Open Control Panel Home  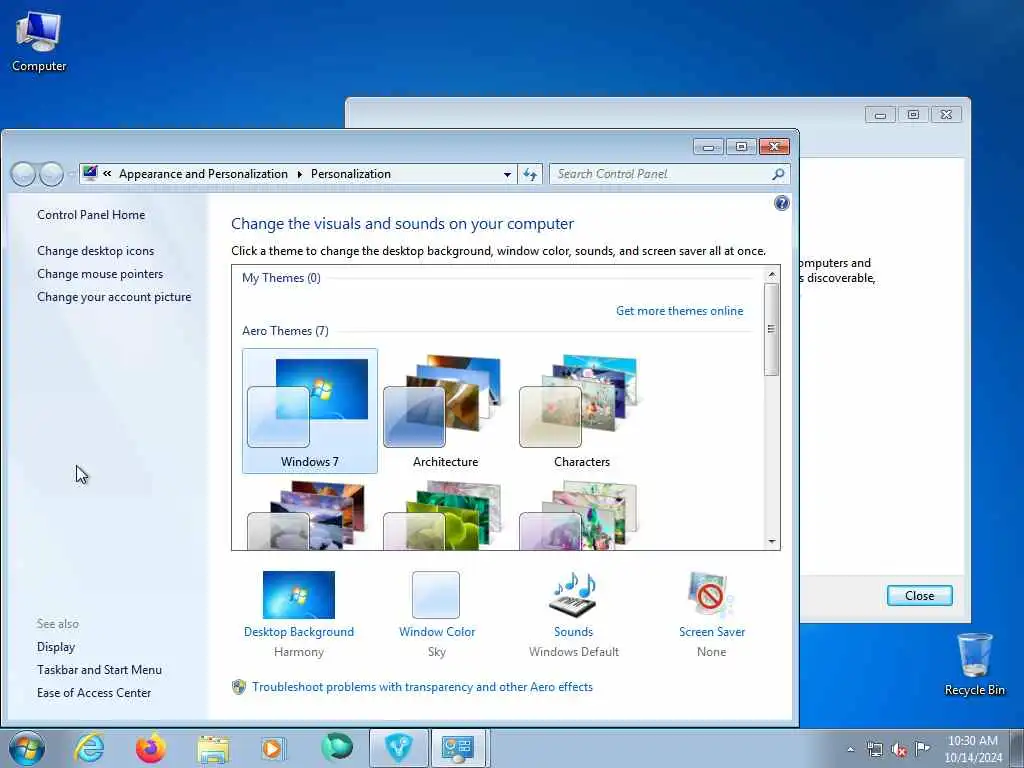[91, 215]
